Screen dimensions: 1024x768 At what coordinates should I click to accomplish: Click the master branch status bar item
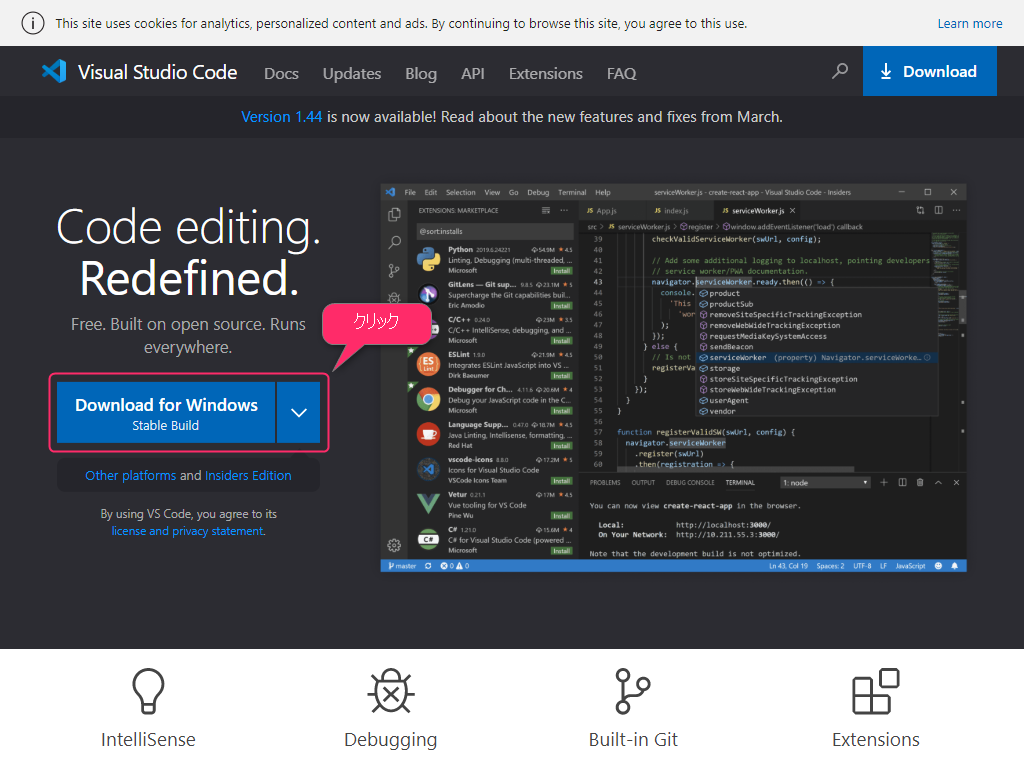402,566
